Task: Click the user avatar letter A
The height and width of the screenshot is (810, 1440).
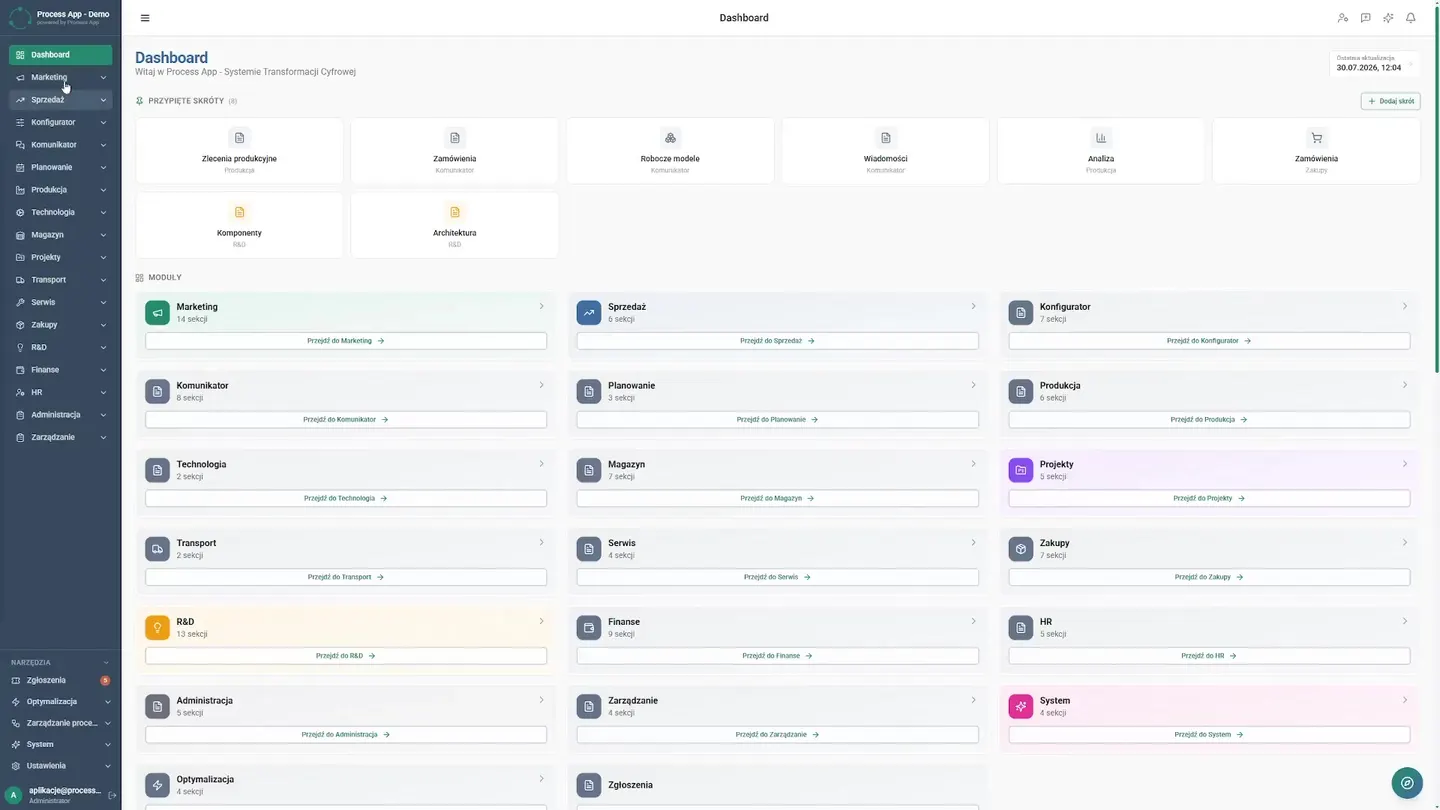Action: click(x=14, y=795)
